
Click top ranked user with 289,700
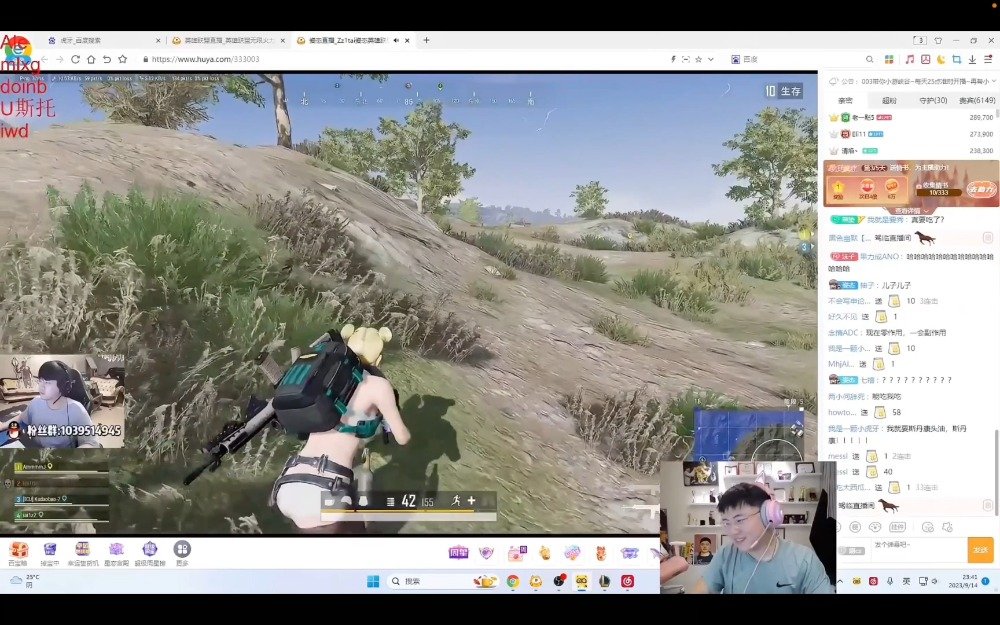coord(911,117)
